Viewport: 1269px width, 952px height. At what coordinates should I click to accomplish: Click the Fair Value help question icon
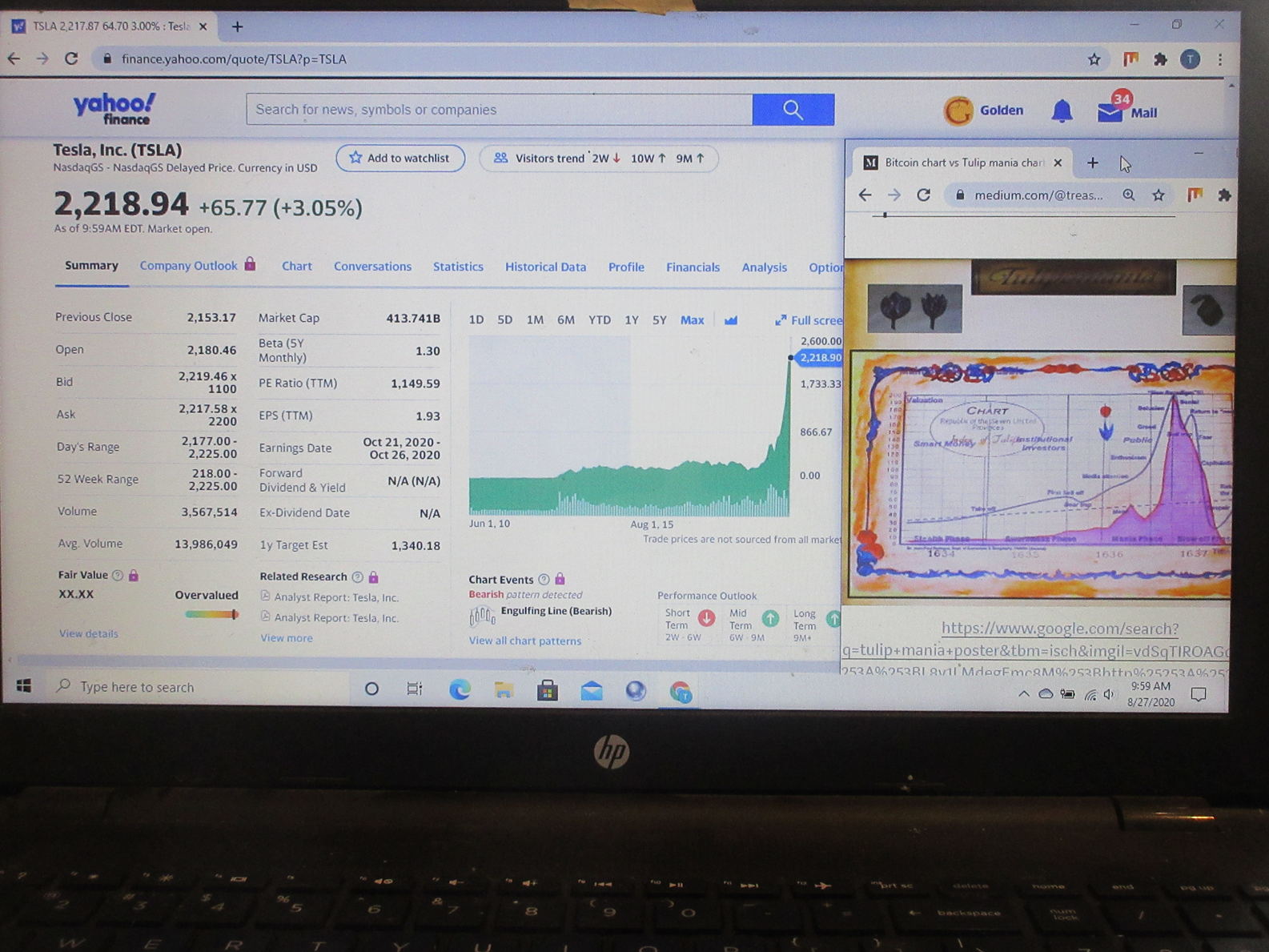pyautogui.click(x=118, y=575)
